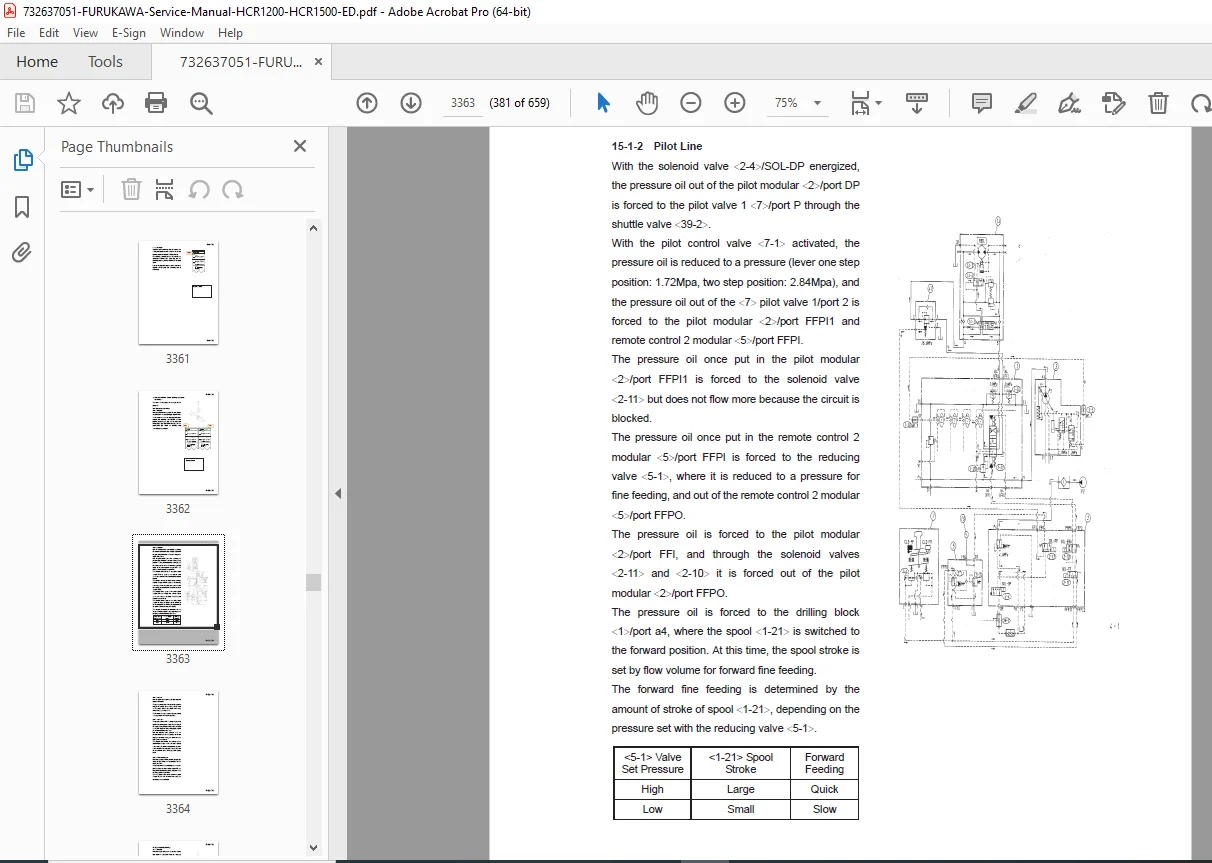The height and width of the screenshot is (863, 1212).
Task: Open the E-Sign menu
Action: tap(129, 33)
